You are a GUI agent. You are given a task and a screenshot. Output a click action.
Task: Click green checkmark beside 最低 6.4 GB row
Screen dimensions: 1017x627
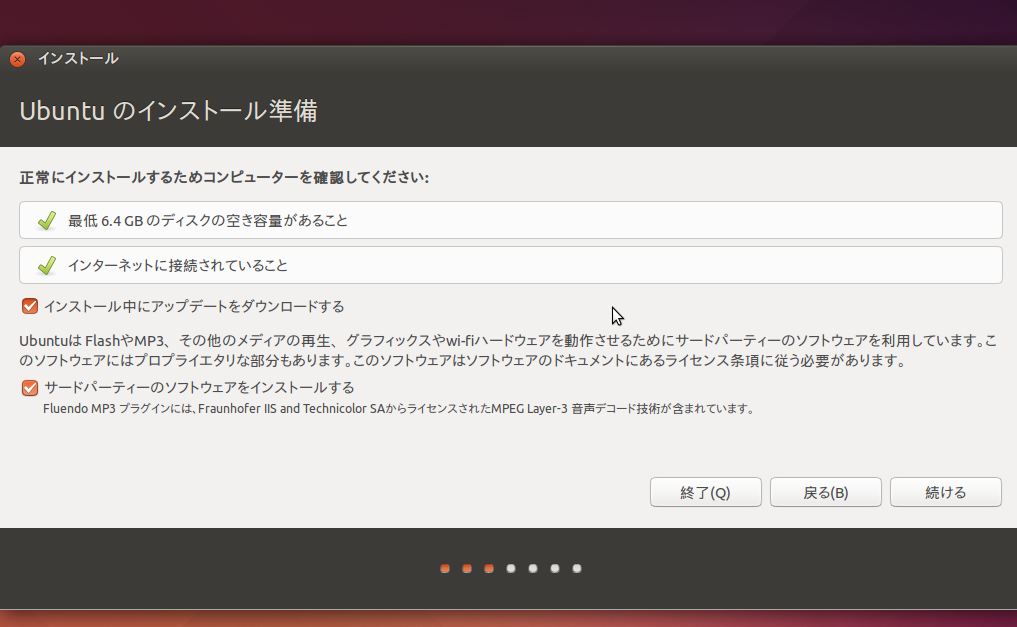pyautogui.click(x=47, y=220)
